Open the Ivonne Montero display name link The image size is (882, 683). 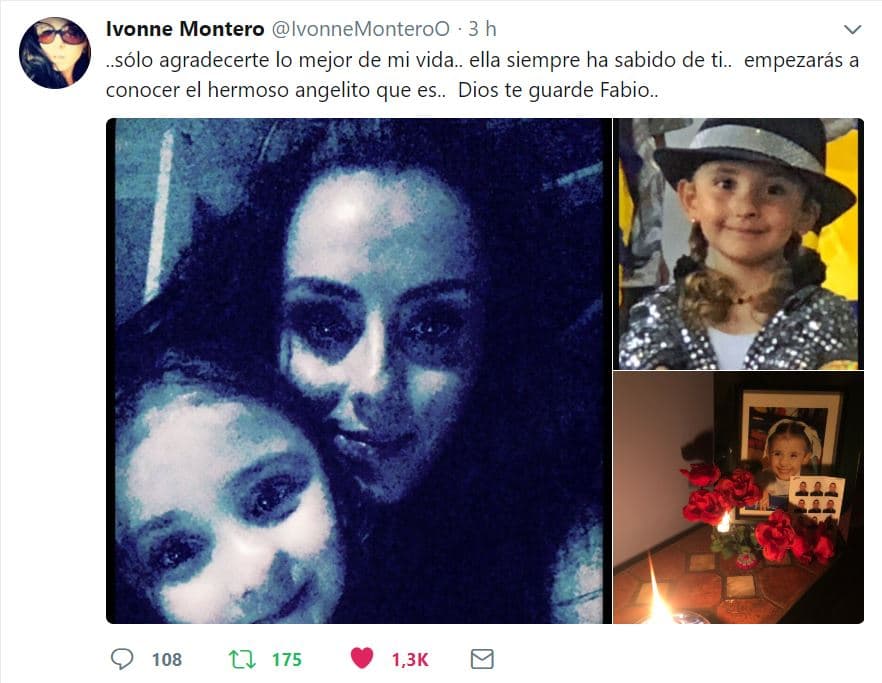click(x=185, y=29)
